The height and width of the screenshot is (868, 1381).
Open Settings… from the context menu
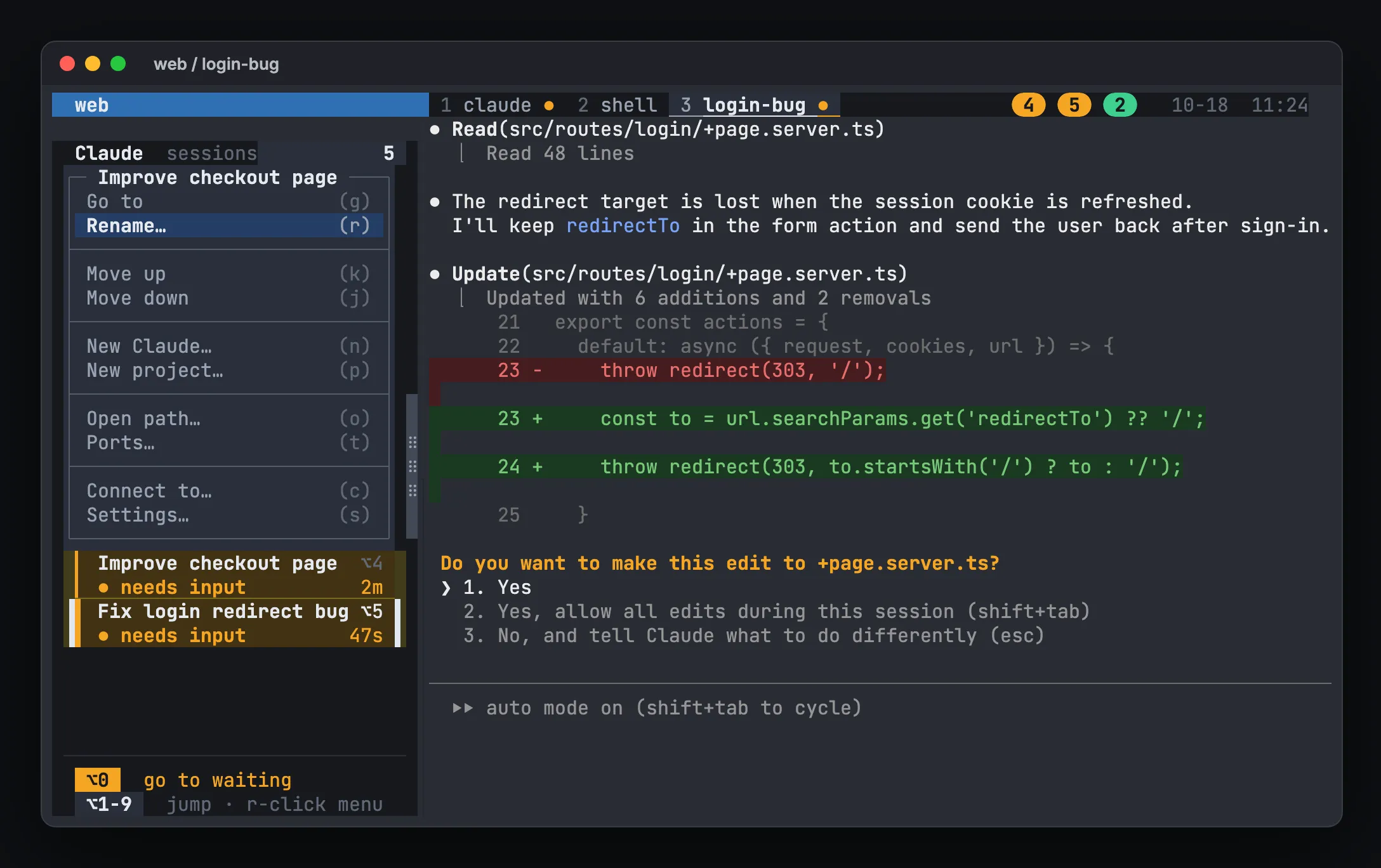(228, 515)
